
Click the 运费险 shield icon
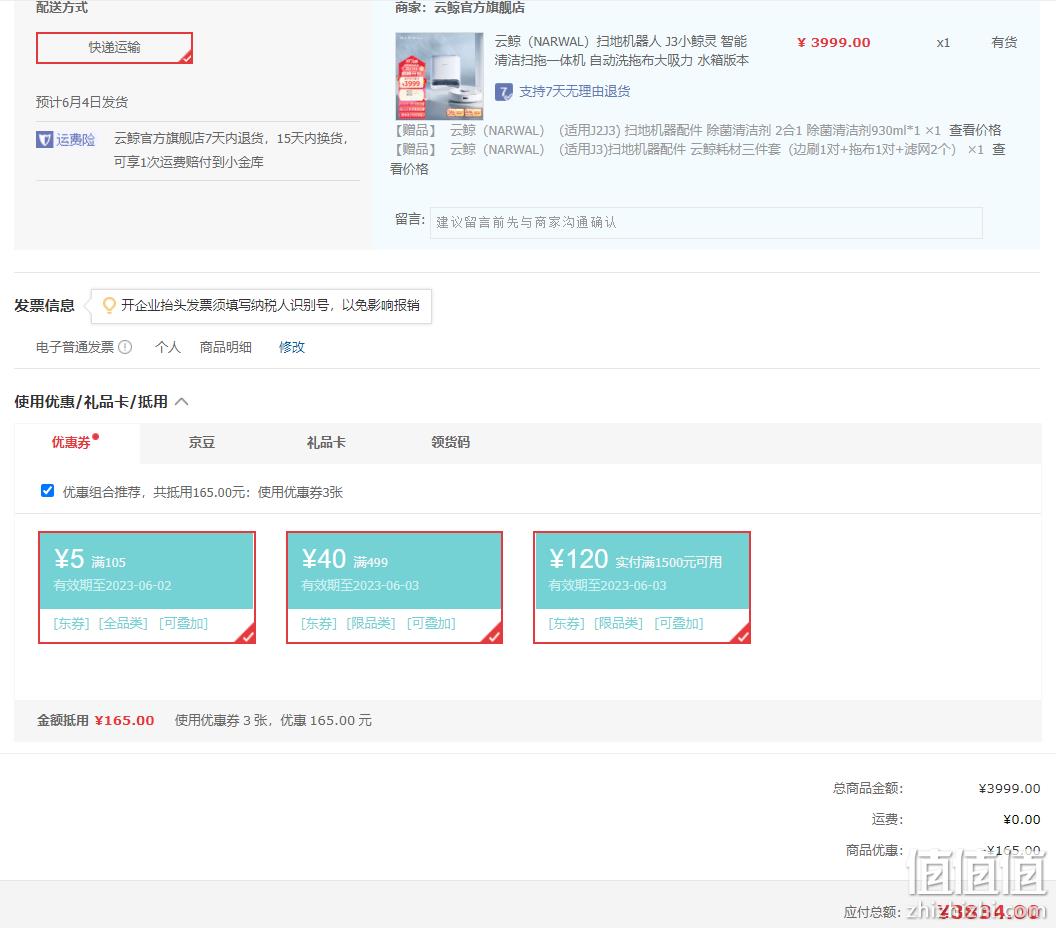(44, 139)
